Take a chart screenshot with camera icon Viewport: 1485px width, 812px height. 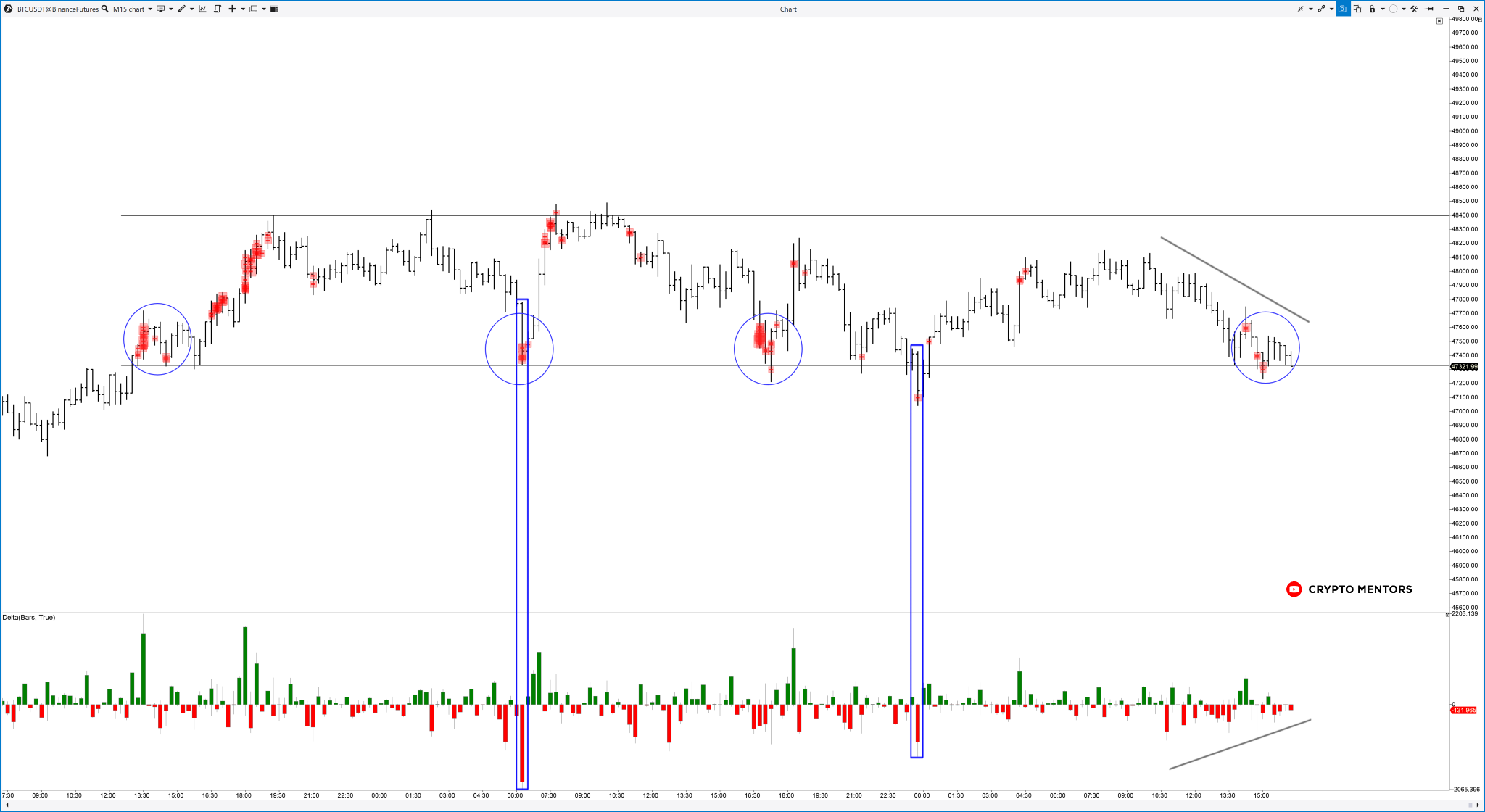(x=1342, y=9)
